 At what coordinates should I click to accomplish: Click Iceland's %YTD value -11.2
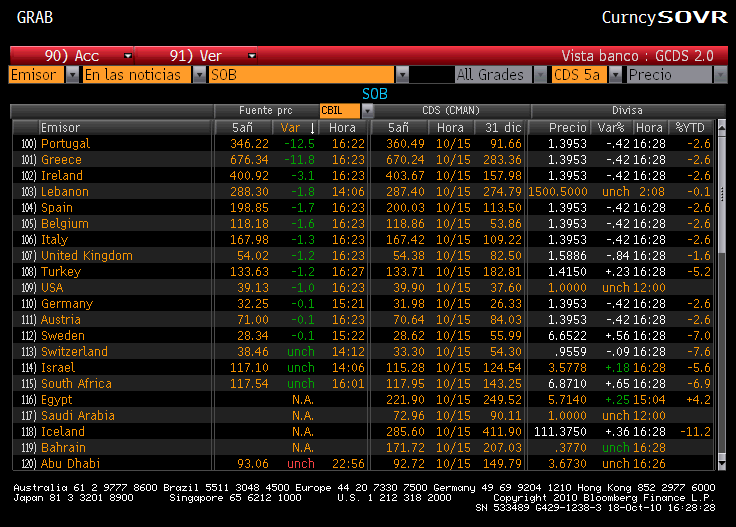tap(695, 431)
